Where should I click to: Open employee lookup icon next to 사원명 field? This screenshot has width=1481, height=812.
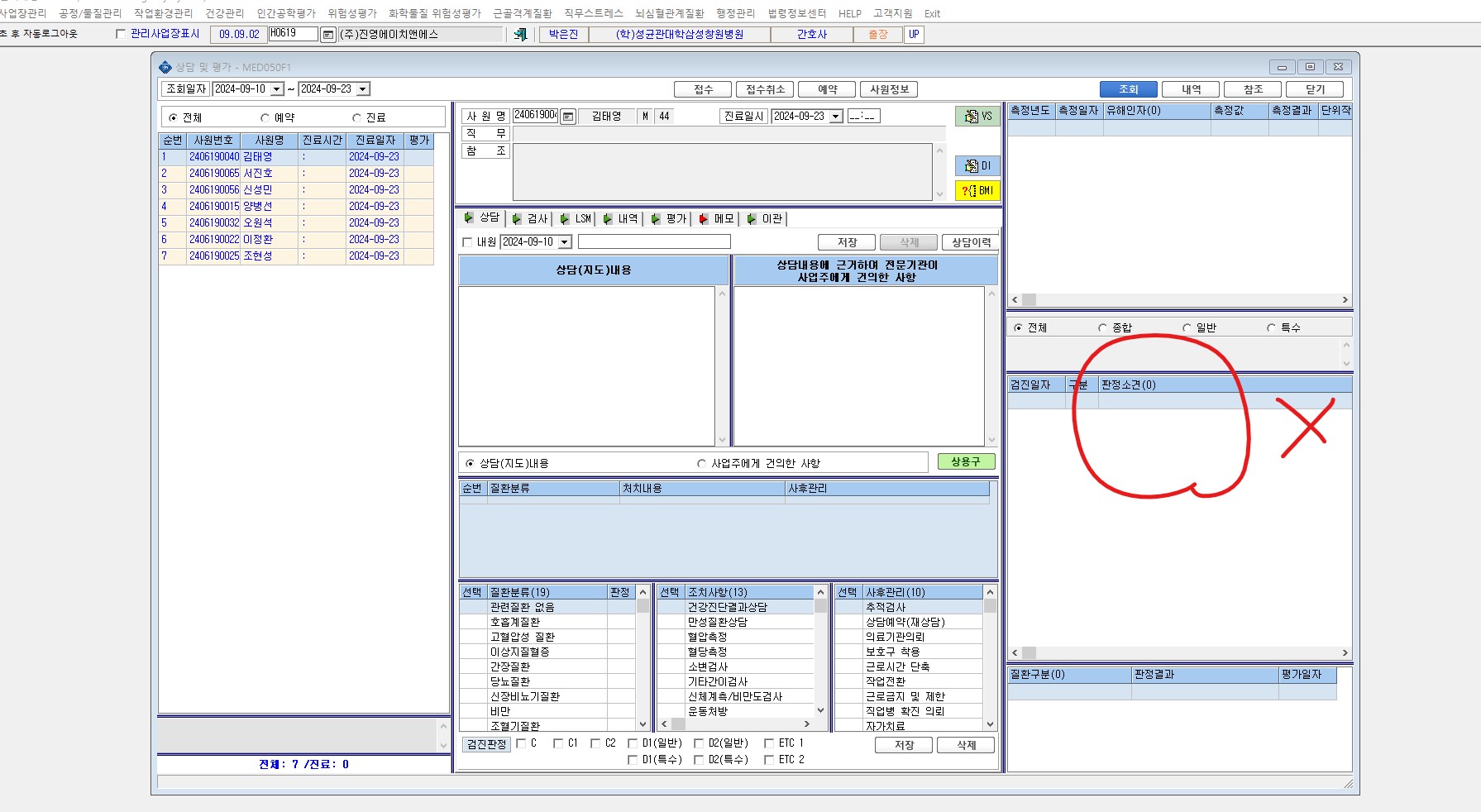(x=568, y=117)
